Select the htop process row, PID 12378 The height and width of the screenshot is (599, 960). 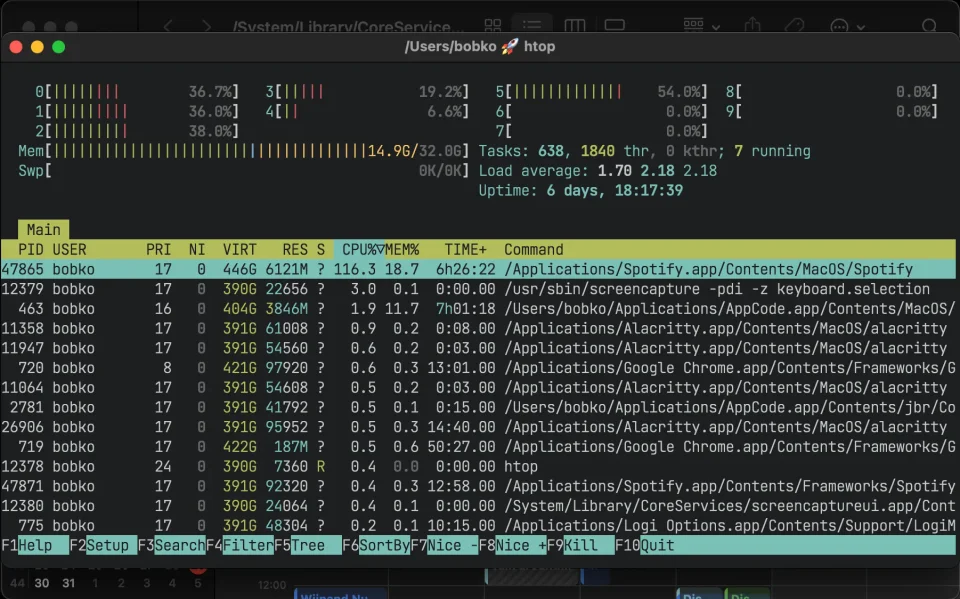[478, 466]
